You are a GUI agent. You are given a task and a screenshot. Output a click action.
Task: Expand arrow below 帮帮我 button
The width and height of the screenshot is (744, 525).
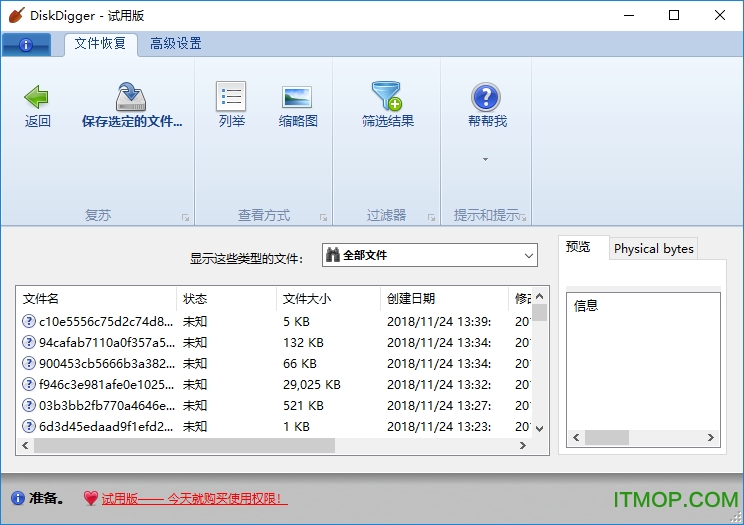(x=485, y=159)
